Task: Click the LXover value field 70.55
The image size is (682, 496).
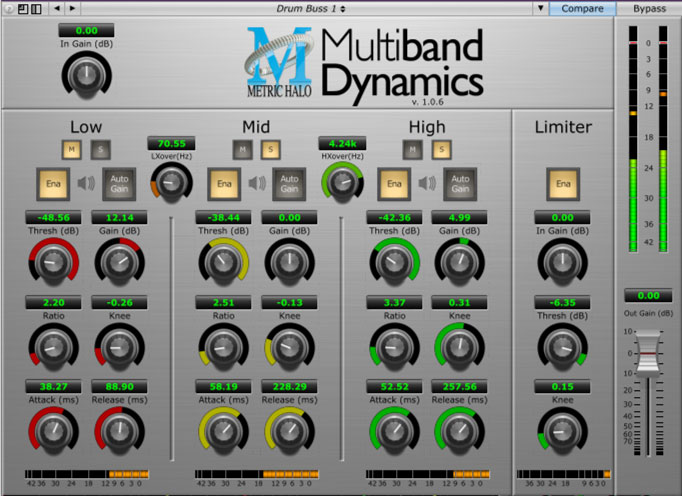Action: [x=171, y=144]
